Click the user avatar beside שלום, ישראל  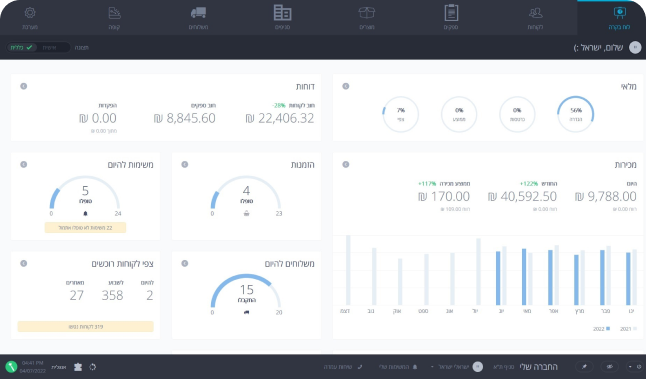click(x=635, y=47)
